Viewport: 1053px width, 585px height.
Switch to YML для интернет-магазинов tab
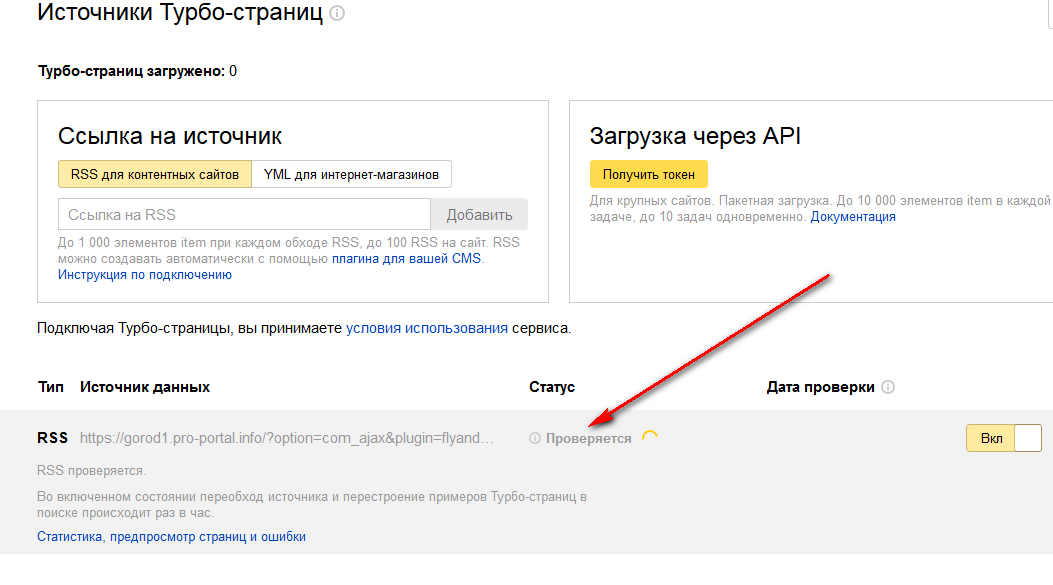(351, 174)
